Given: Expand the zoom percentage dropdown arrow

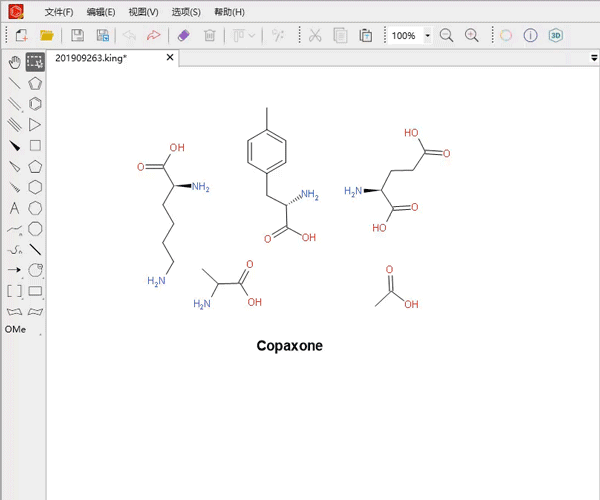Looking at the screenshot, I should (x=427, y=36).
